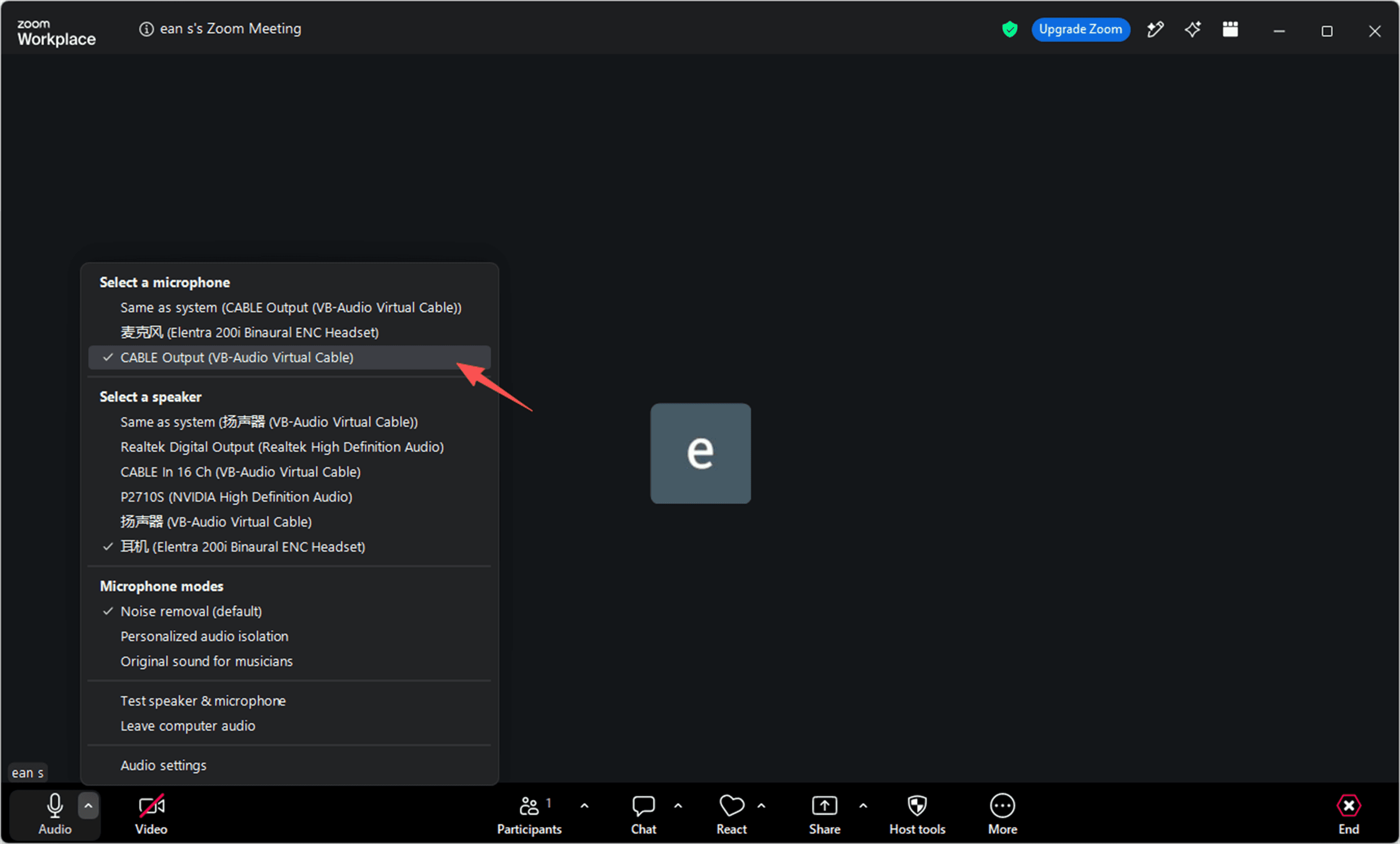Screen dimensions: 1400x844
Task: Open the annotation pen icon in title bar
Action: tap(1155, 29)
